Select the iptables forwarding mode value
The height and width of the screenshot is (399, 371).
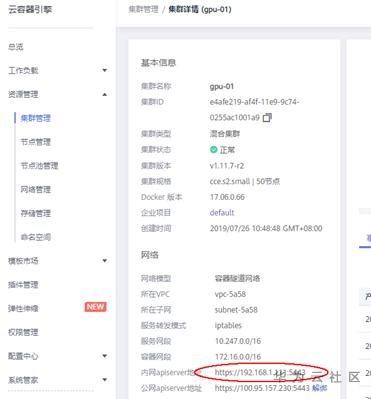[228, 325]
